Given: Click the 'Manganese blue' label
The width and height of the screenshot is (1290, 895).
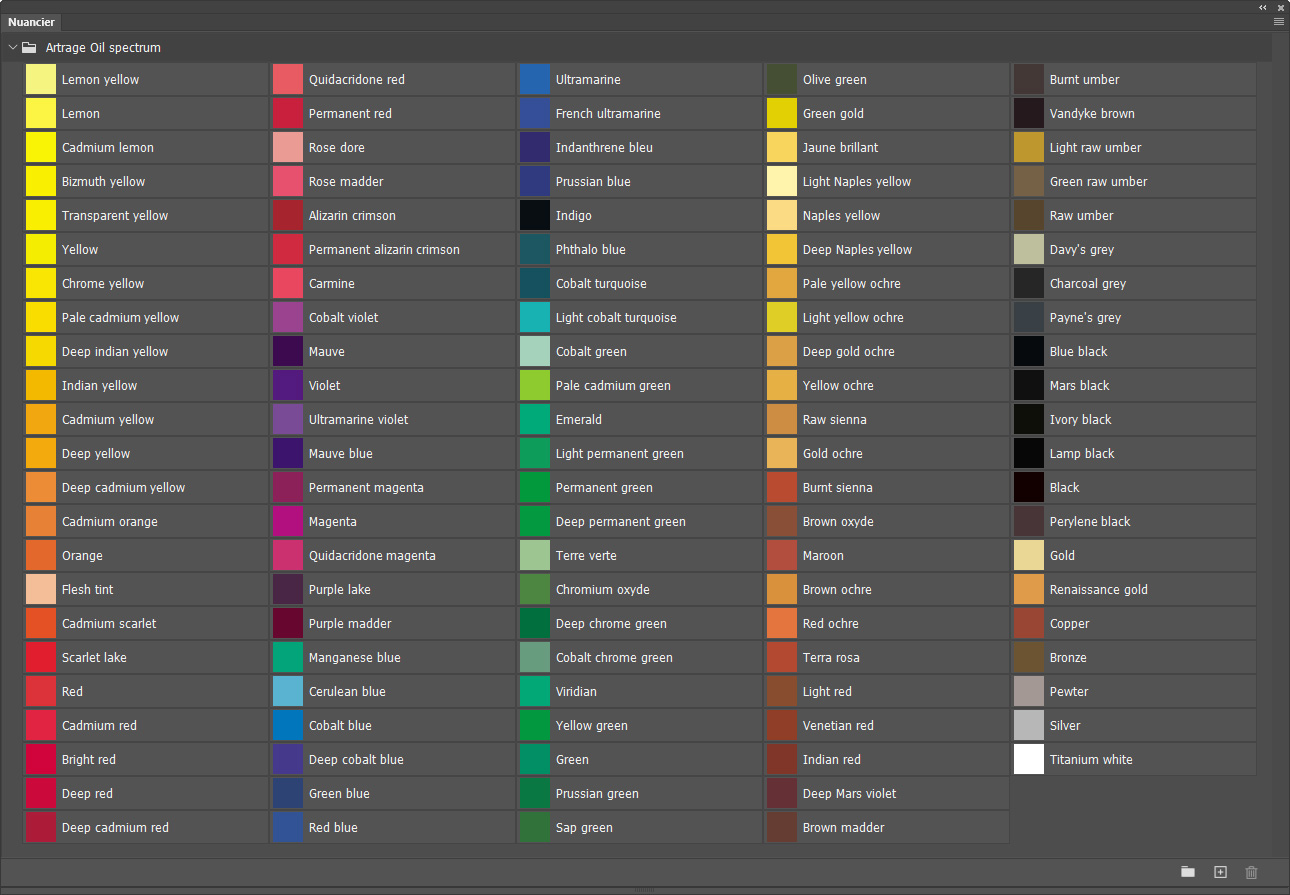Looking at the screenshot, I should pos(355,658).
